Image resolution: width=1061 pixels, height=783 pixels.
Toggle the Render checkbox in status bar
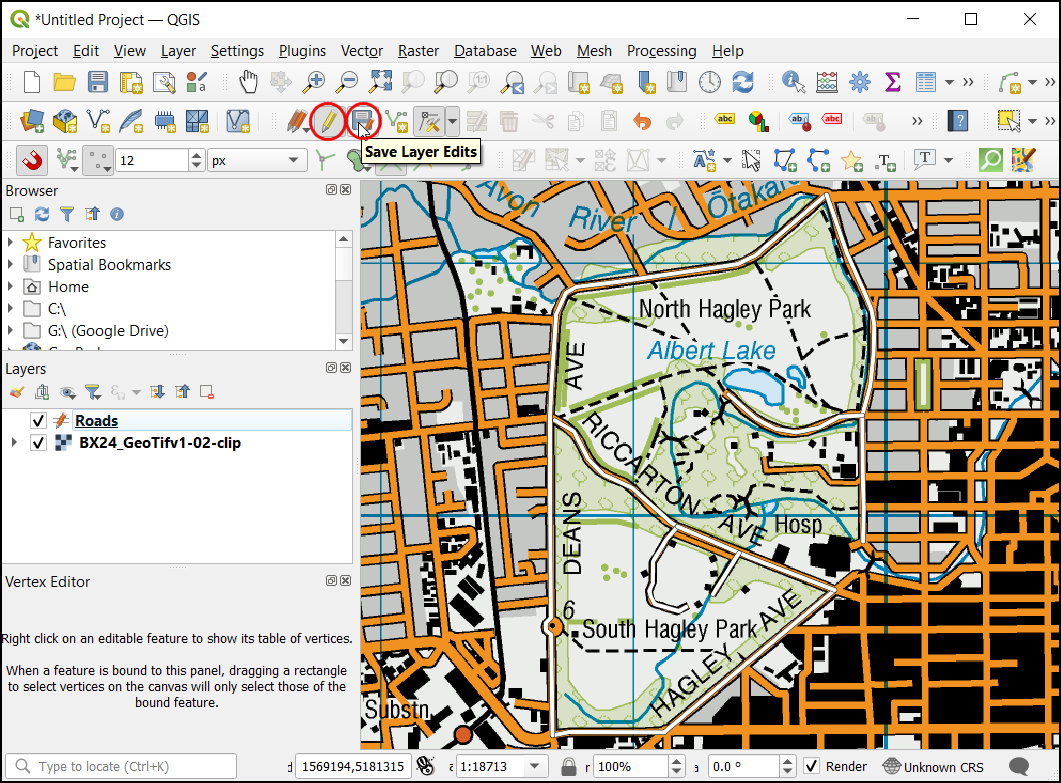[x=812, y=767]
